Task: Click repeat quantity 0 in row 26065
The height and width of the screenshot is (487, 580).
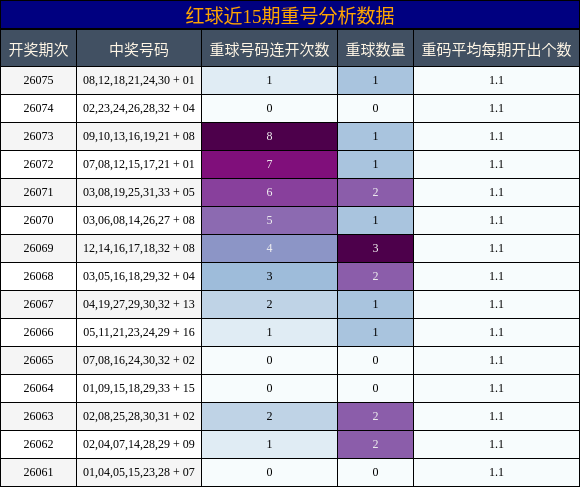Action: (375, 360)
